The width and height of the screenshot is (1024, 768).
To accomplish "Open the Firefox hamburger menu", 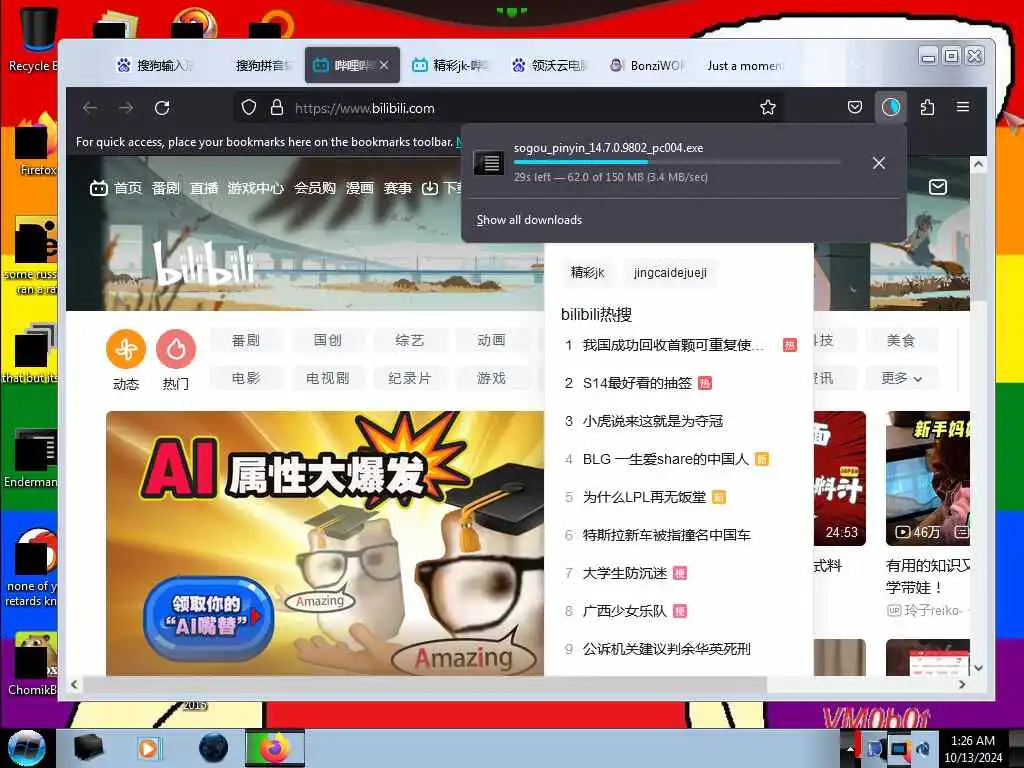I will point(963,107).
